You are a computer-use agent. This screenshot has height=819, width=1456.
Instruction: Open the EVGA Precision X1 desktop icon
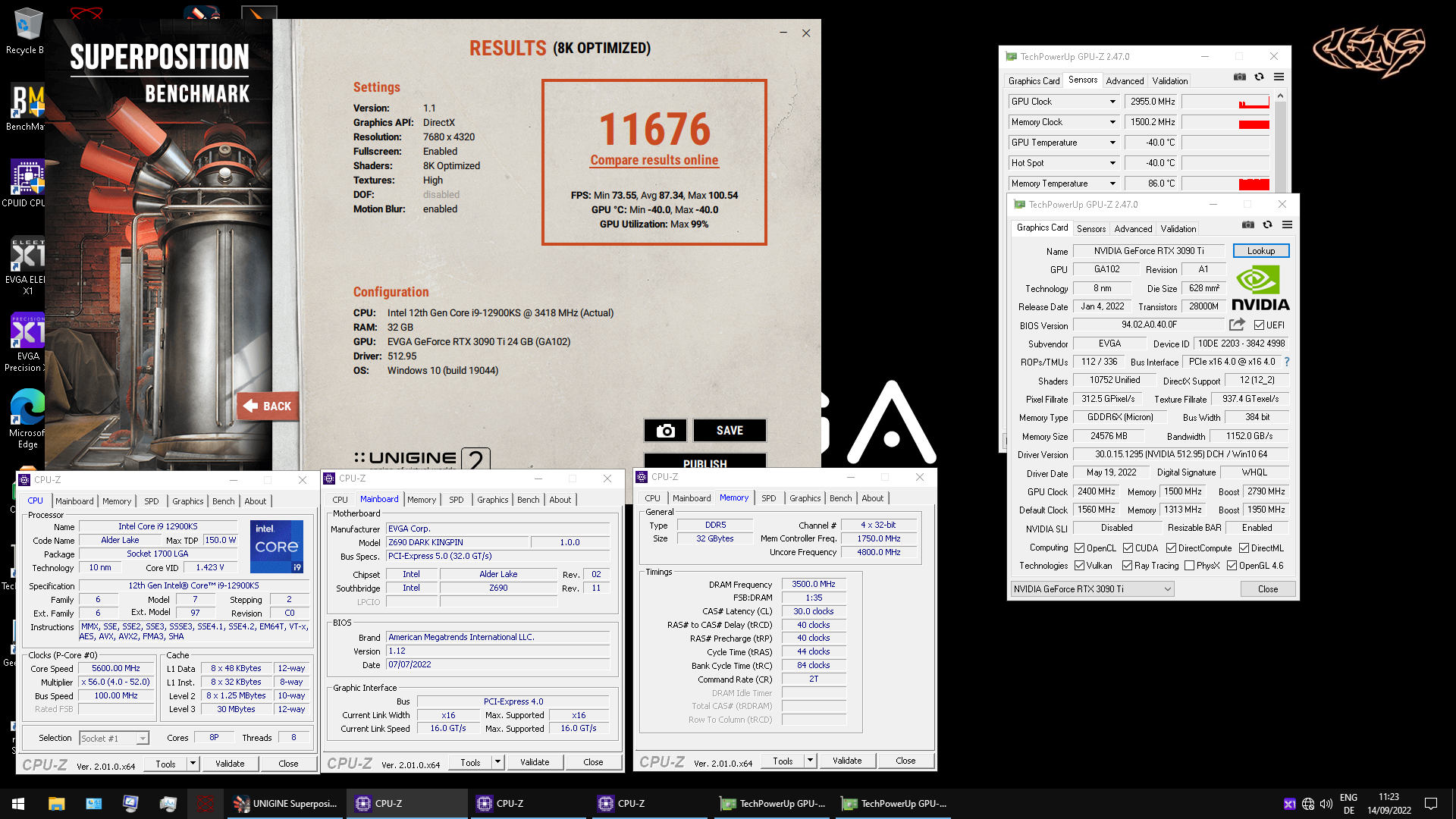[27, 343]
